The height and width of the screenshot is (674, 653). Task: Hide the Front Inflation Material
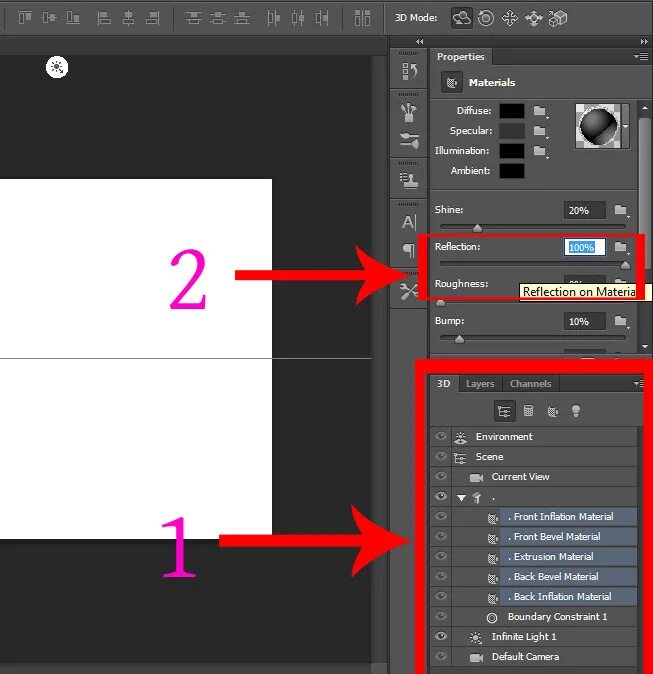pyautogui.click(x=441, y=516)
